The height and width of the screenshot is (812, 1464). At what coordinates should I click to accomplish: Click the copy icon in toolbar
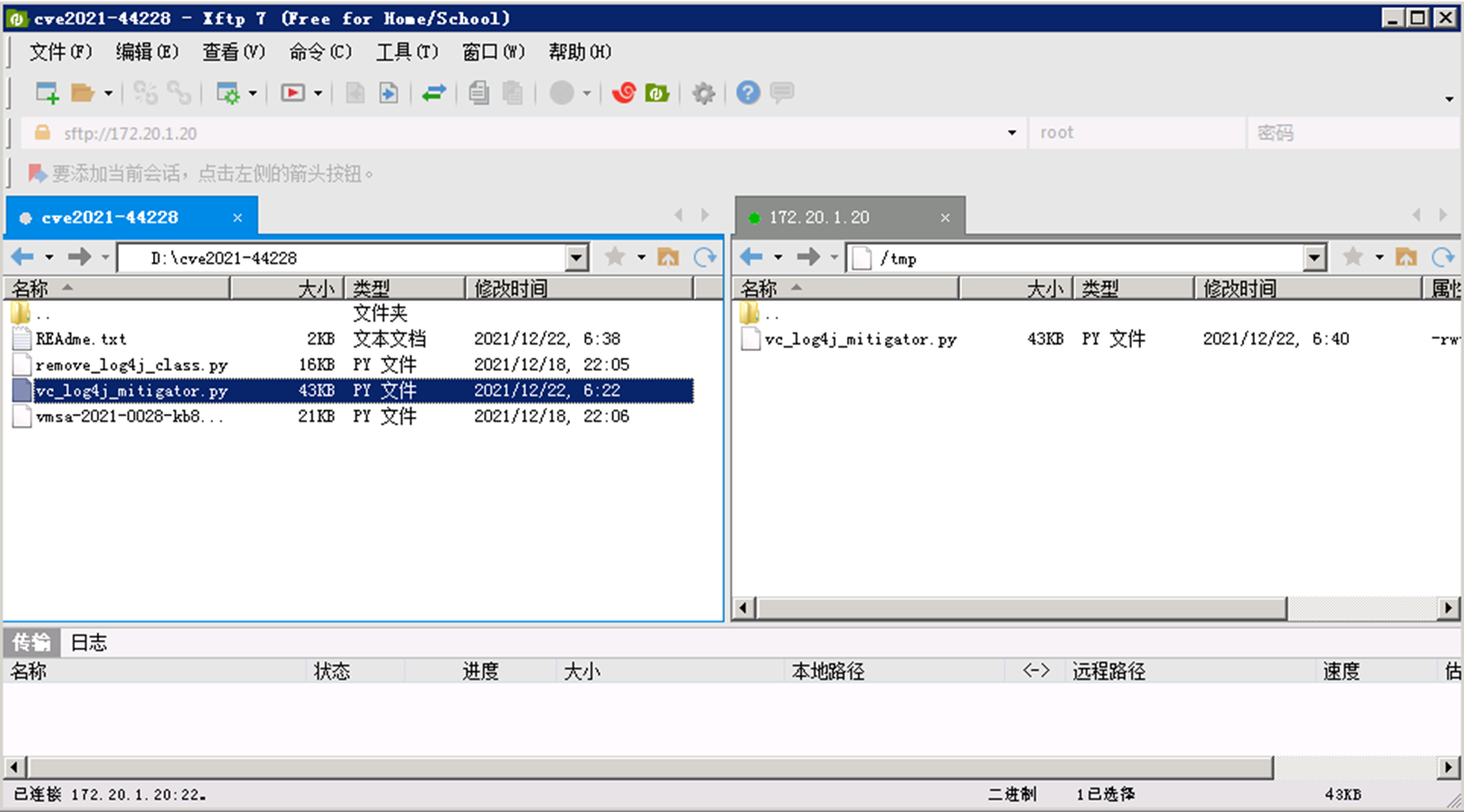tap(478, 93)
